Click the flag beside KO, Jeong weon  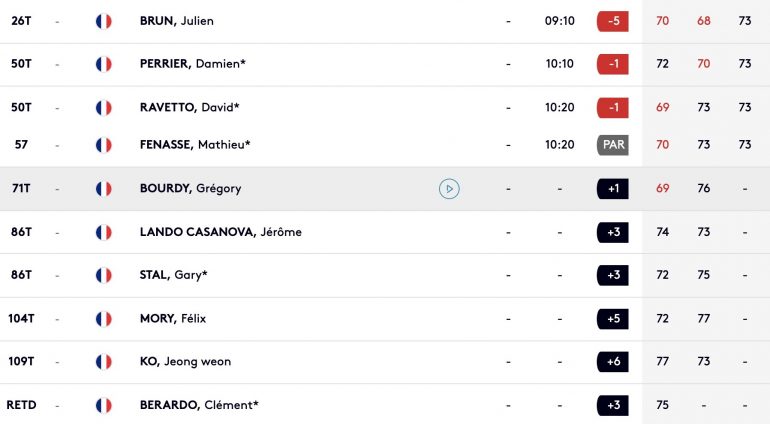tap(104, 362)
